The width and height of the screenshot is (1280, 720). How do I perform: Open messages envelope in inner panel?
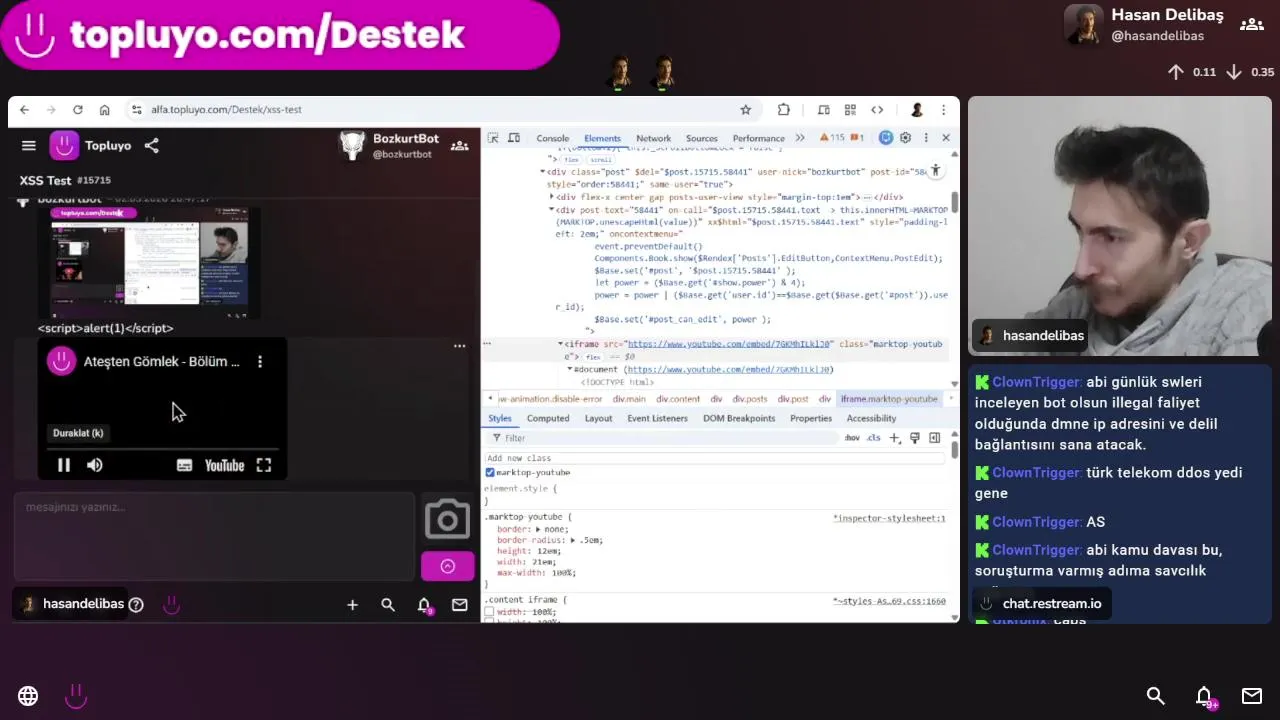tap(460, 605)
